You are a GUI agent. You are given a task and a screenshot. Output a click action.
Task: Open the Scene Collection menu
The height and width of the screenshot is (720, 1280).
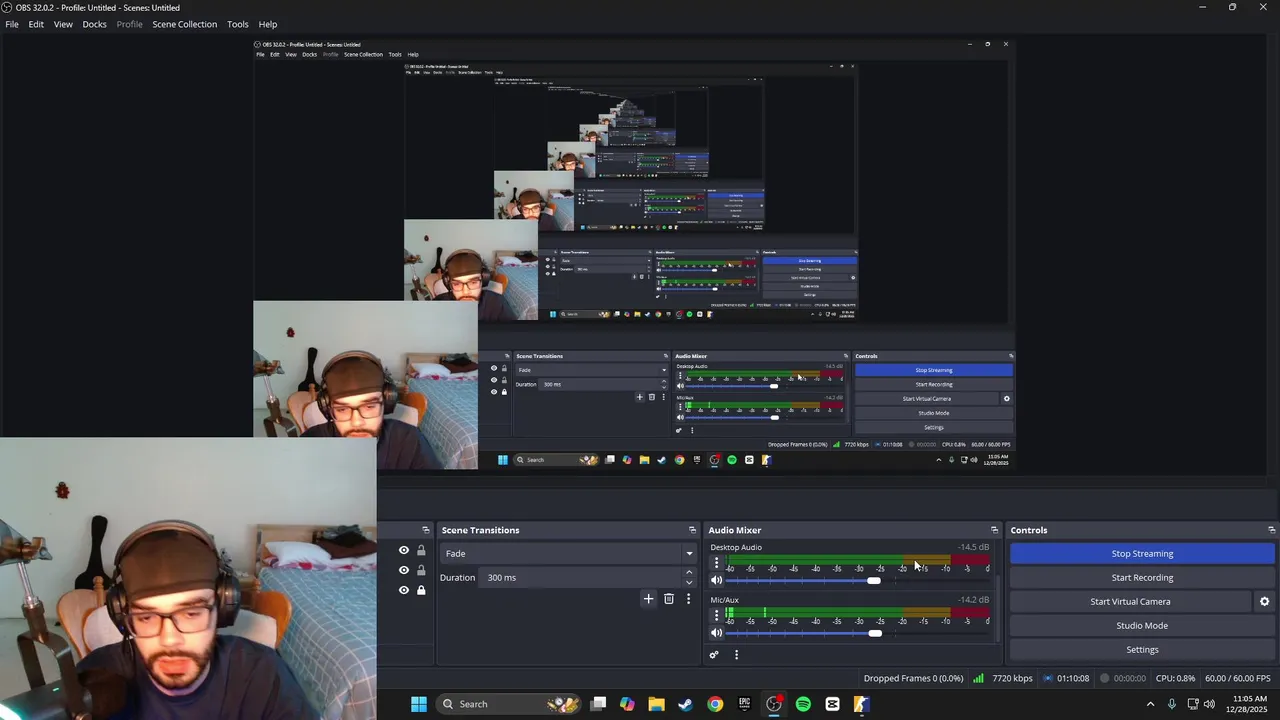(x=184, y=24)
